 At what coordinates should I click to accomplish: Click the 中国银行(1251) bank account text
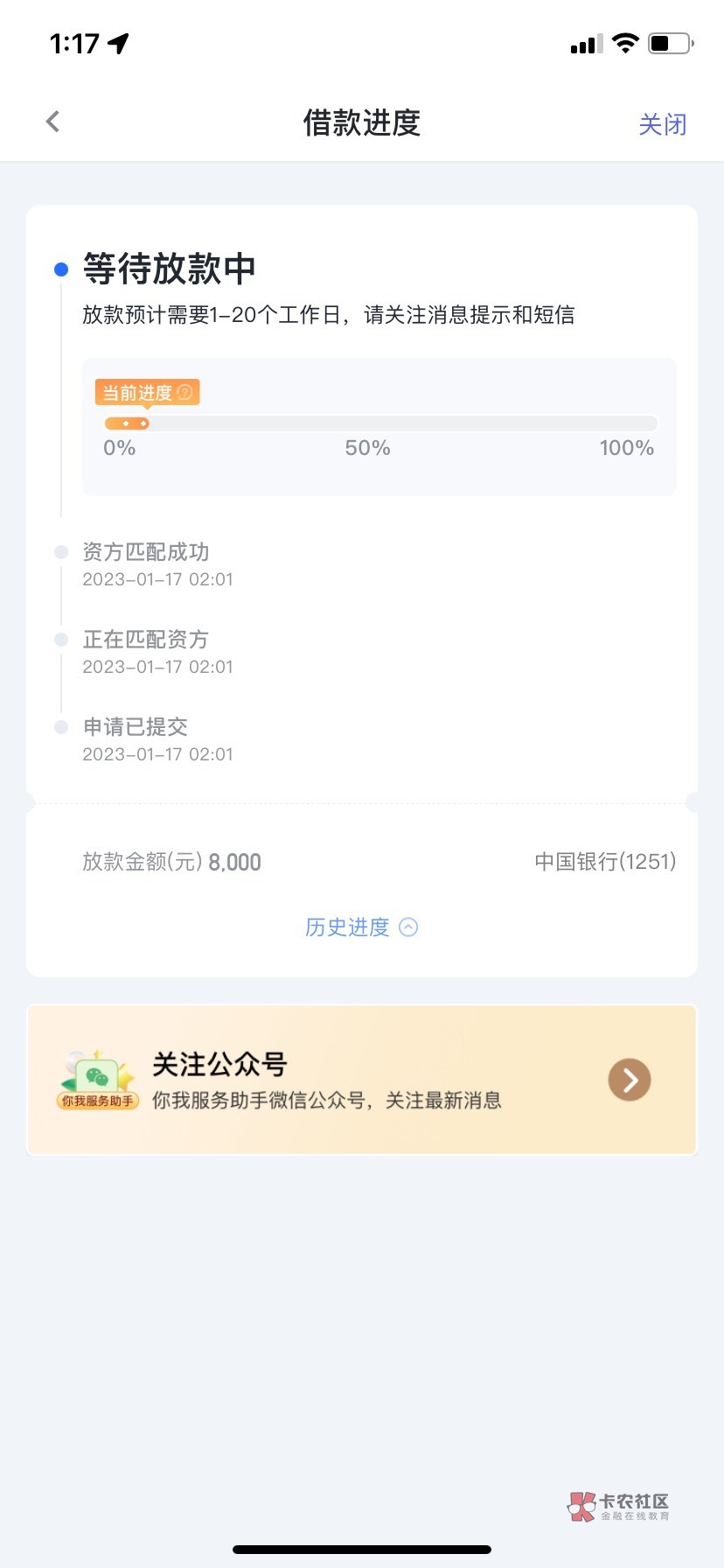(x=605, y=862)
